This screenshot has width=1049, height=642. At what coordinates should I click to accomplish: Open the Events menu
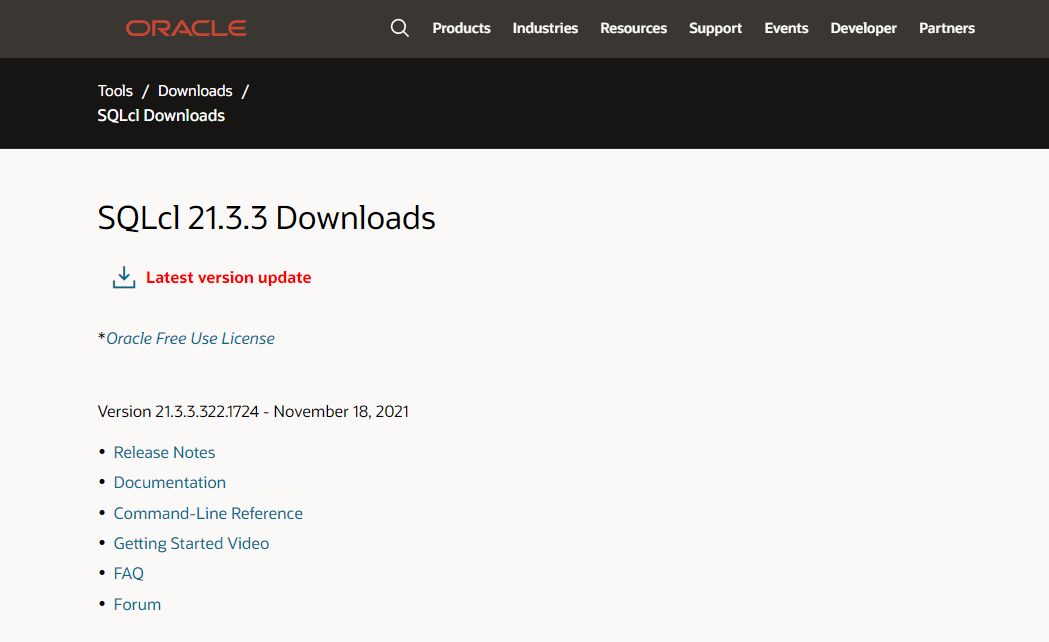click(x=786, y=28)
